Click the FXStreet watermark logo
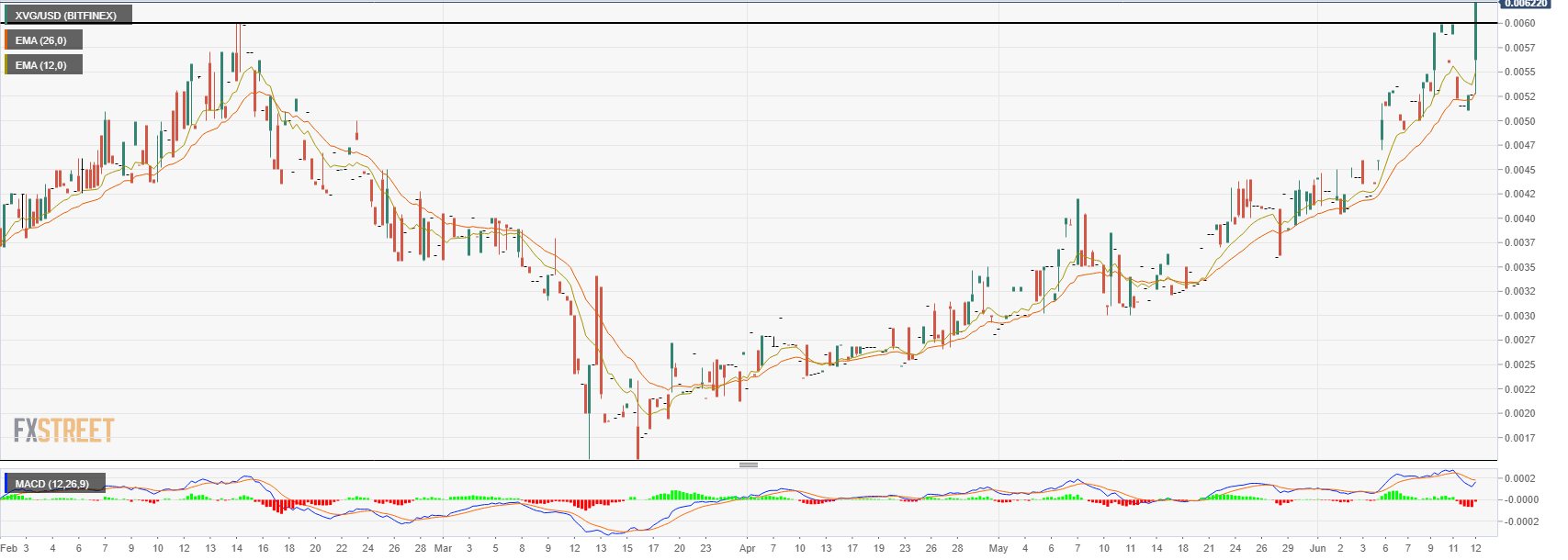 63,430
